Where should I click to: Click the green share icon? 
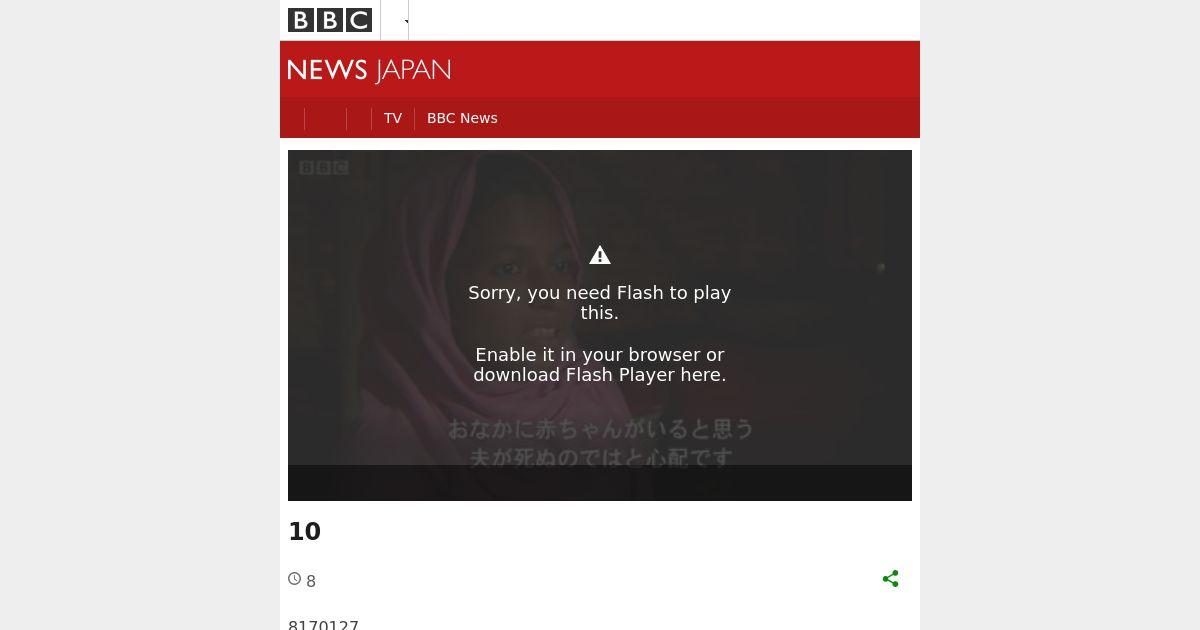pos(891,579)
